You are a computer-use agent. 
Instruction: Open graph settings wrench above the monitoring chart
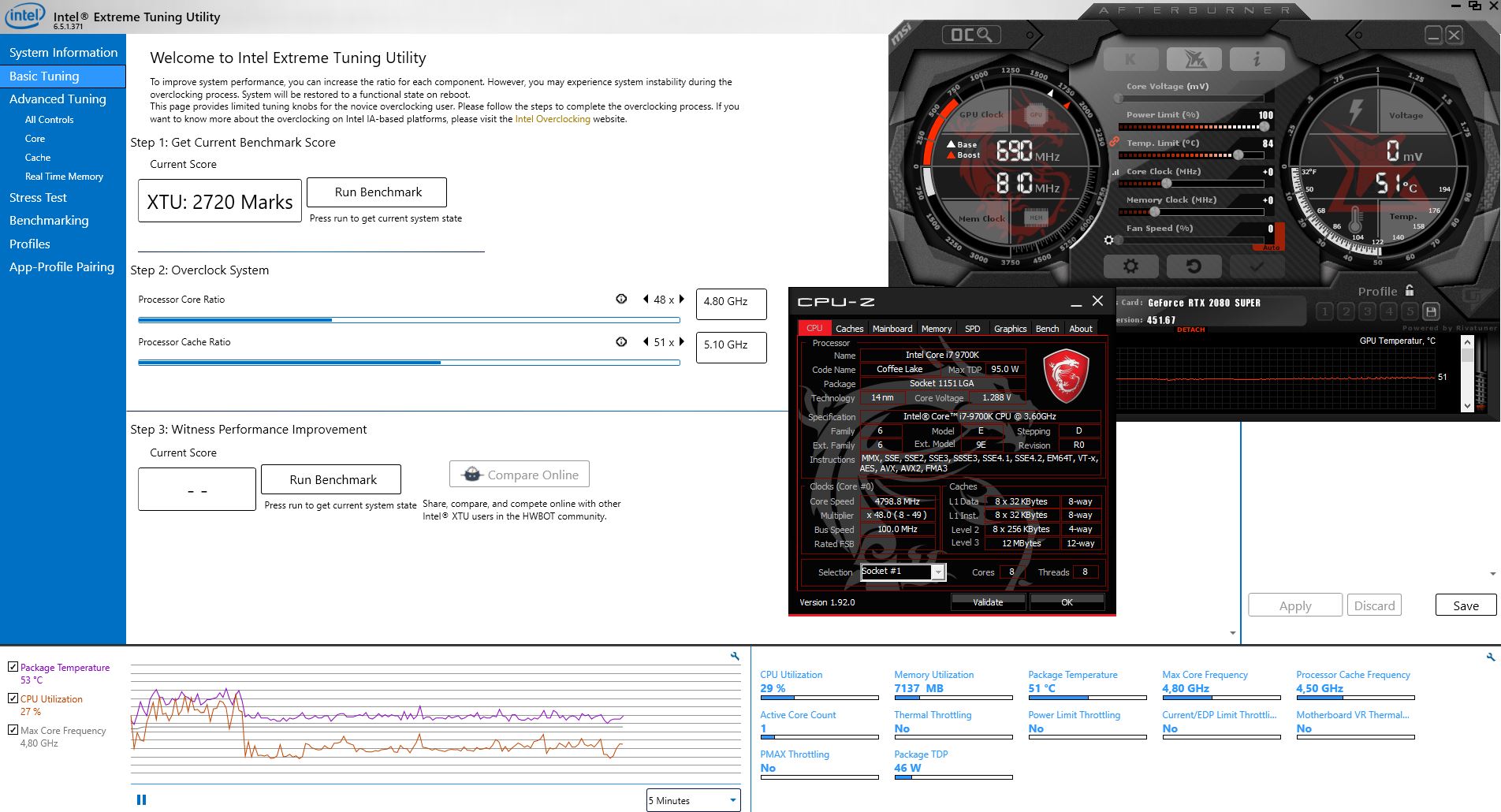pyautogui.click(x=735, y=656)
